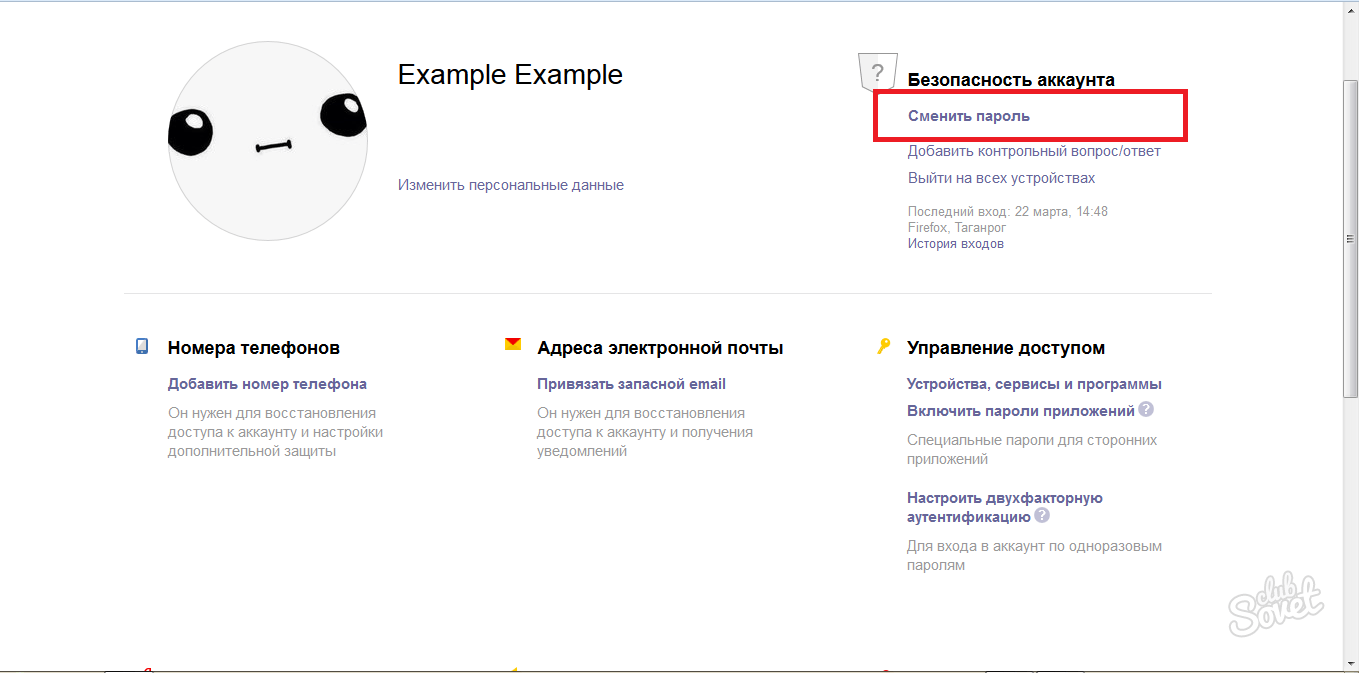Click Добавить номер телефона link
1359x673 pixels.
267,384
